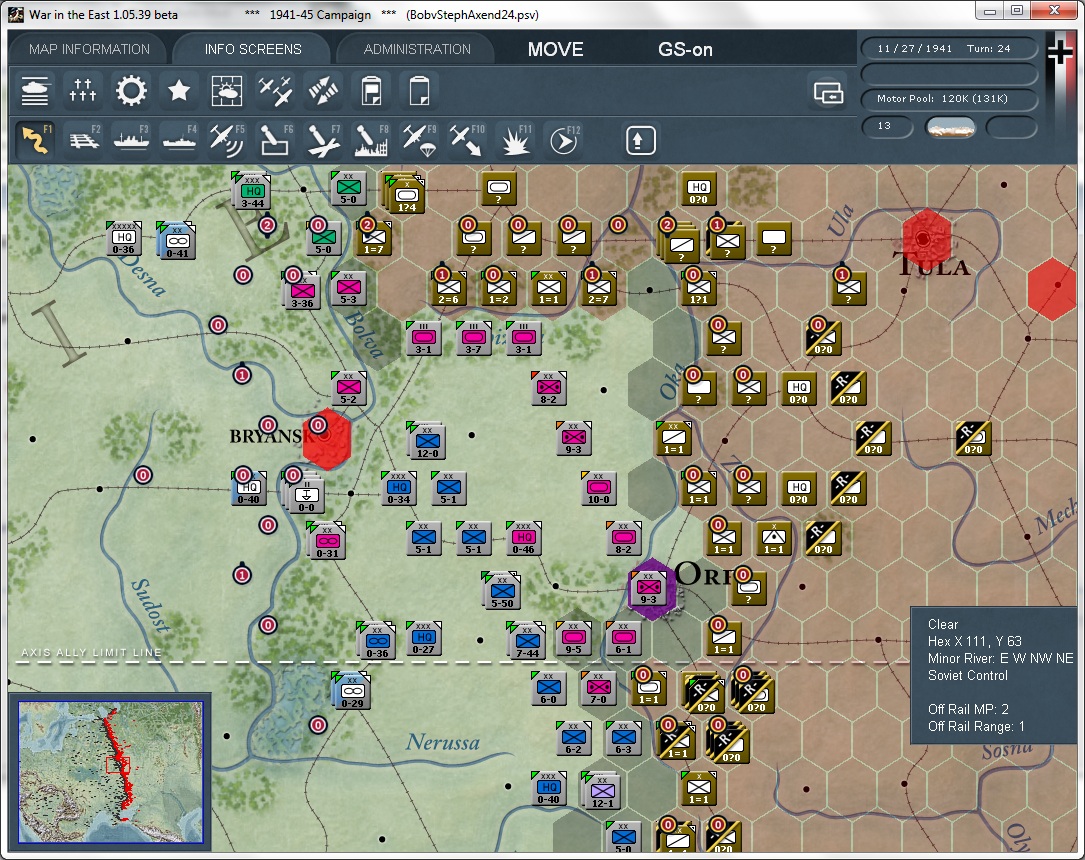
Task: Select the purple 12-1 unit counter
Action: pyautogui.click(x=601, y=790)
